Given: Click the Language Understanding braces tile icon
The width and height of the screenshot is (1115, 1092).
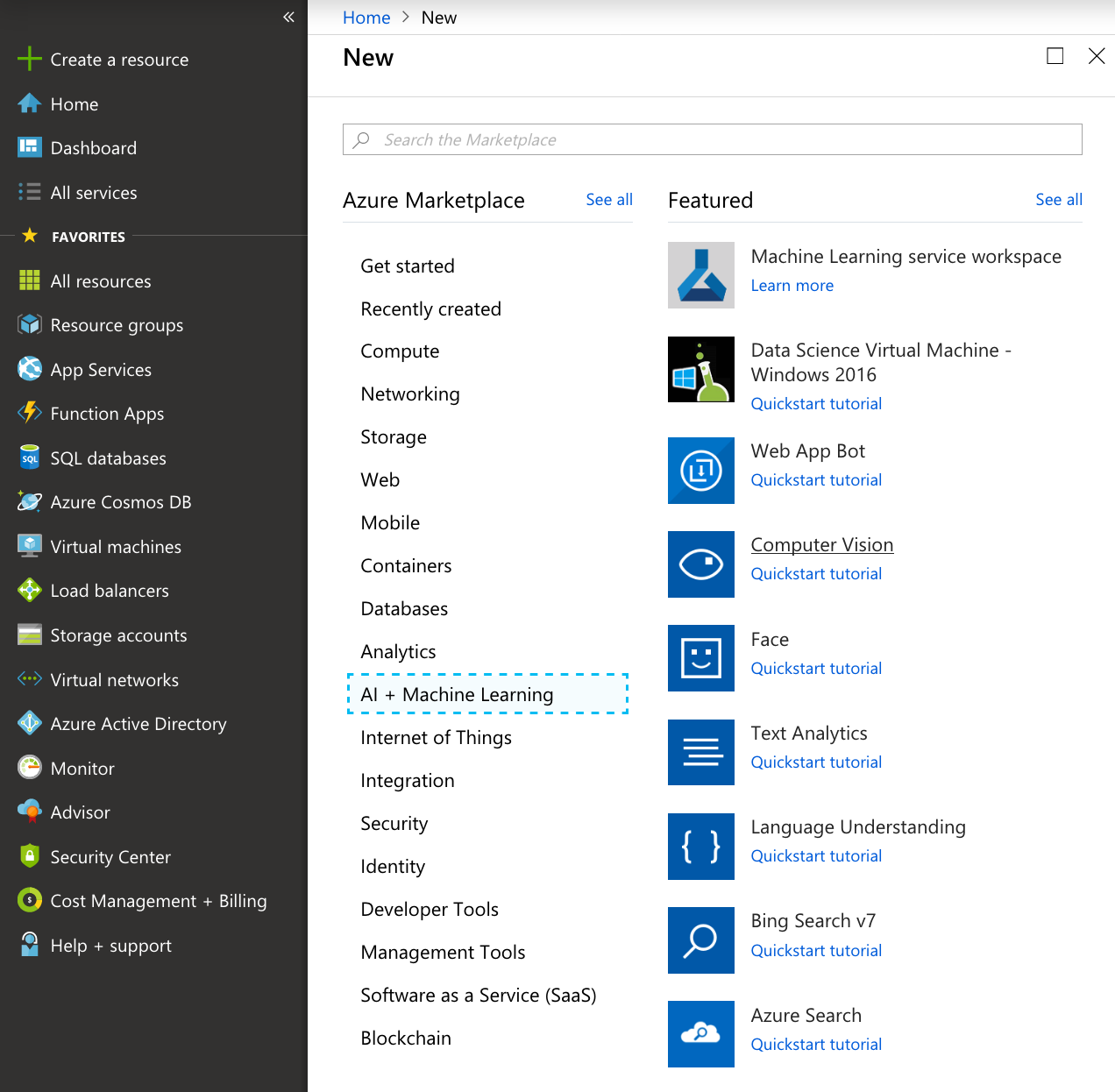Looking at the screenshot, I should 701,847.
